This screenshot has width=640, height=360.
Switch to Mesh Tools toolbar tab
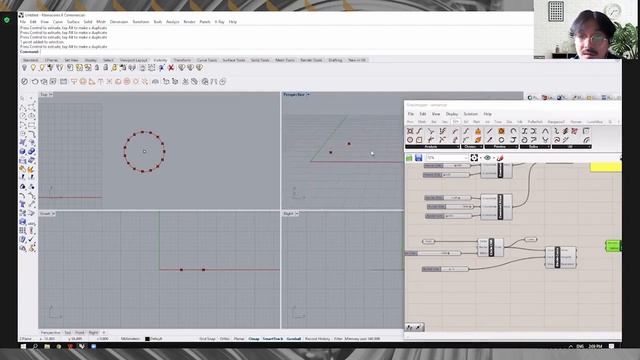(284, 60)
